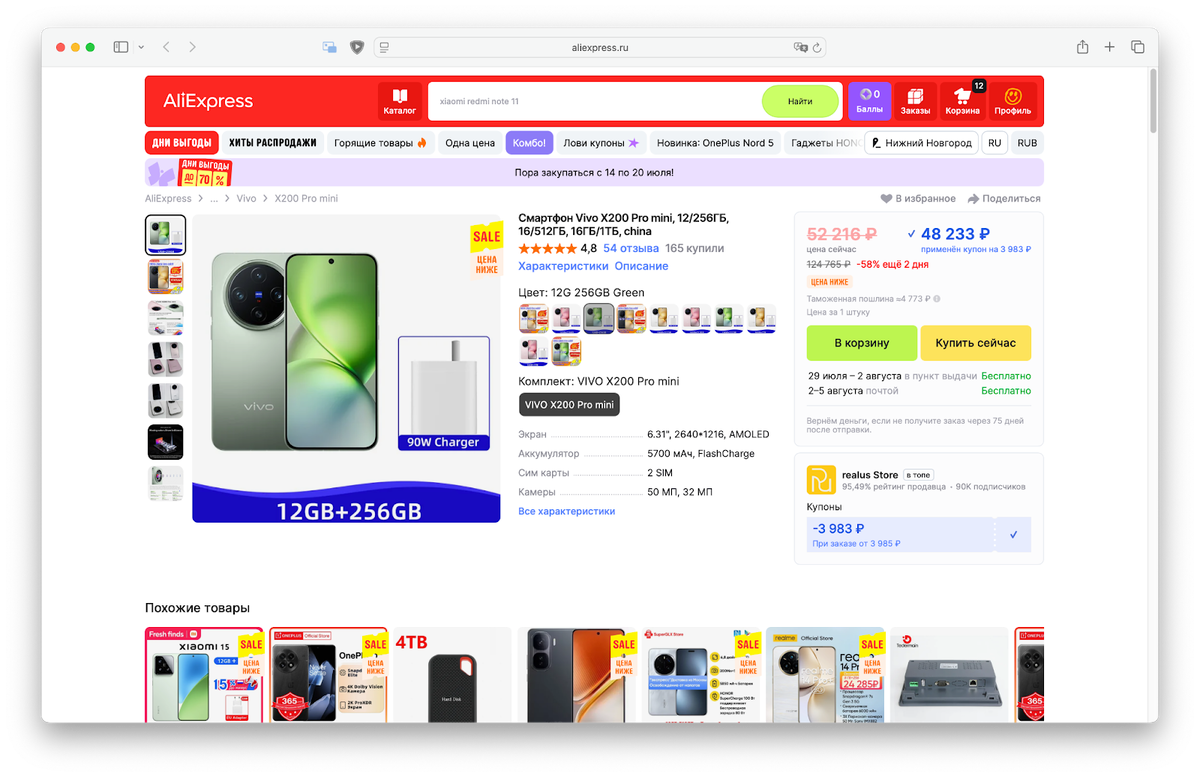The height and width of the screenshot is (777, 1200).
Task: Click the Поделиться share arrow
Action: [x=974, y=199]
